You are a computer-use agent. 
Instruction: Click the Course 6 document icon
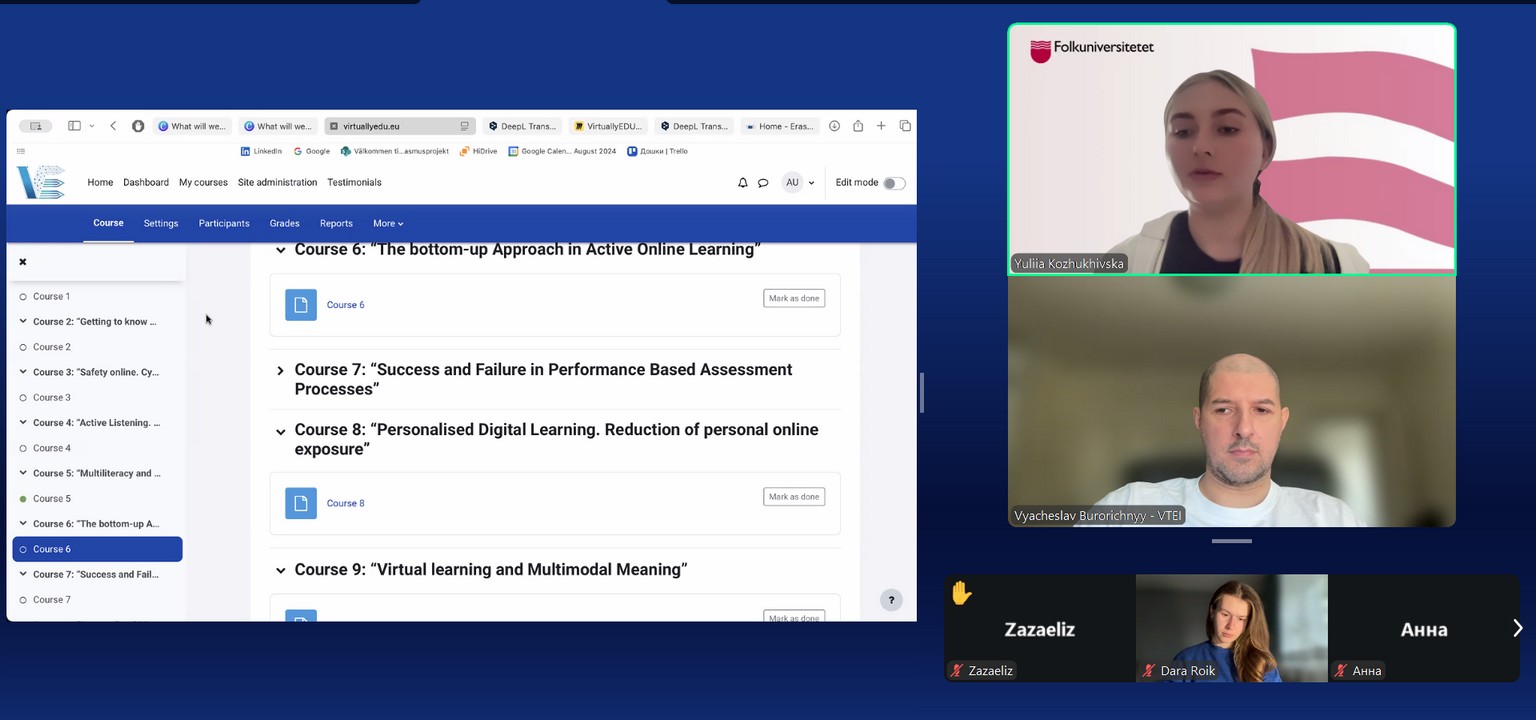click(x=301, y=305)
